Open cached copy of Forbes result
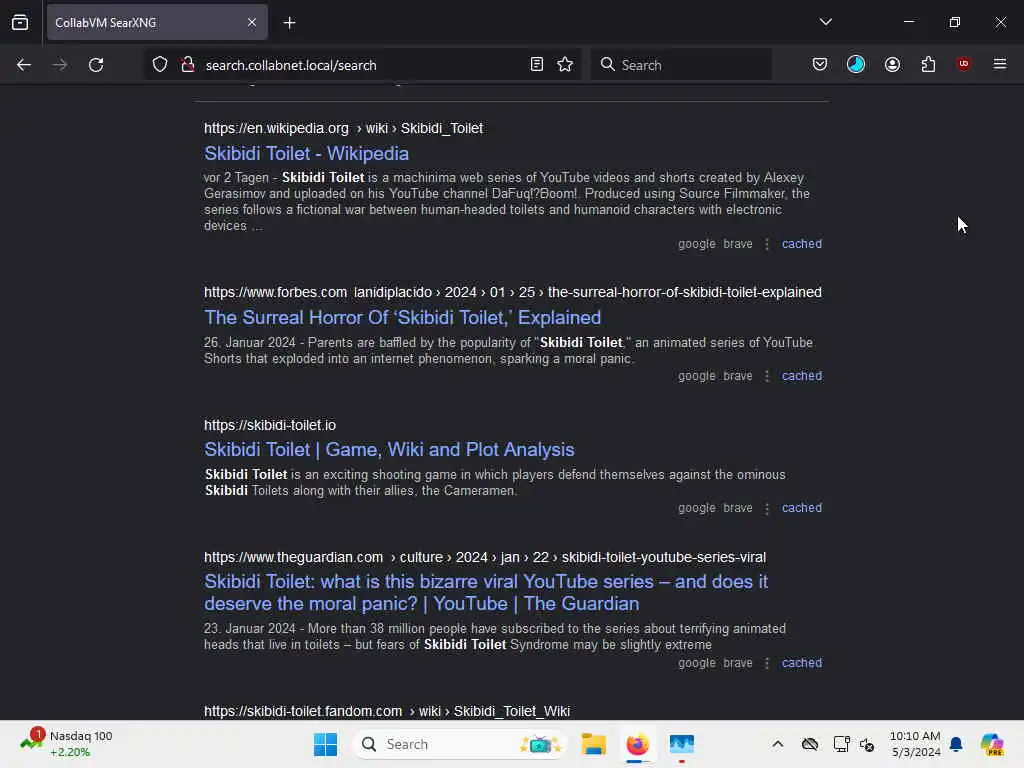This screenshot has height=768, width=1024. (802, 376)
